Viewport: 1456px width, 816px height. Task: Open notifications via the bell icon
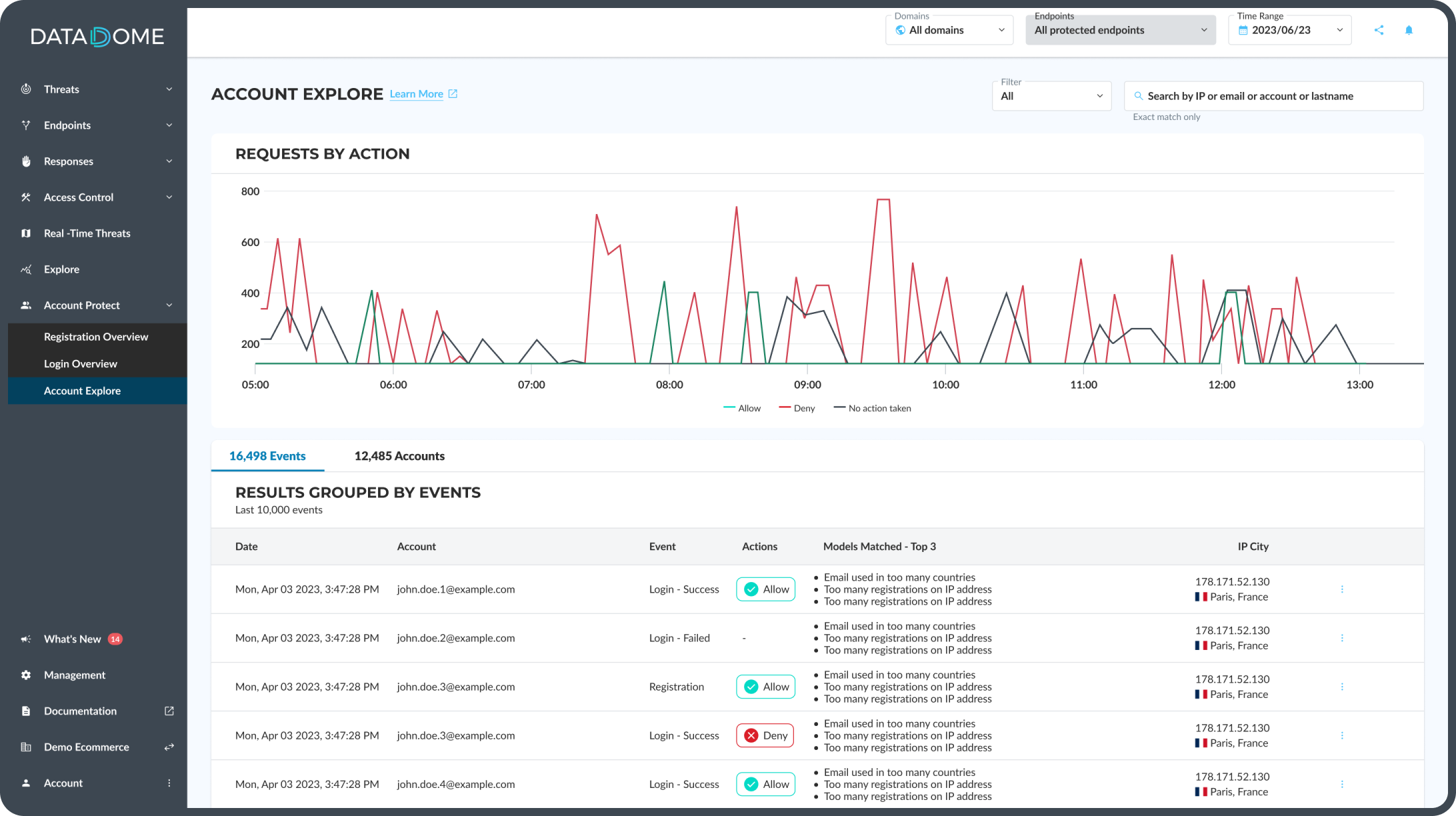(x=1409, y=30)
